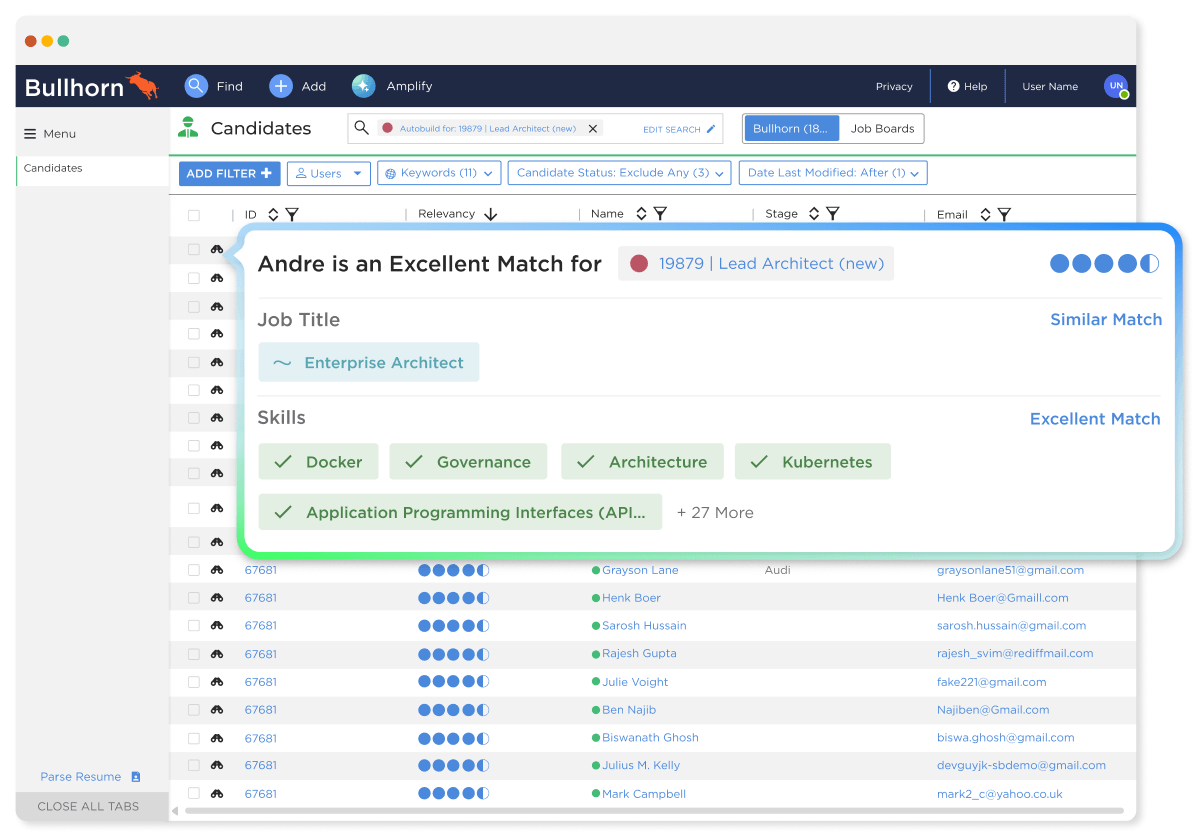Screen dimensions: 1200x838
Task: Open Help question mark icon
Action: pos(953,86)
